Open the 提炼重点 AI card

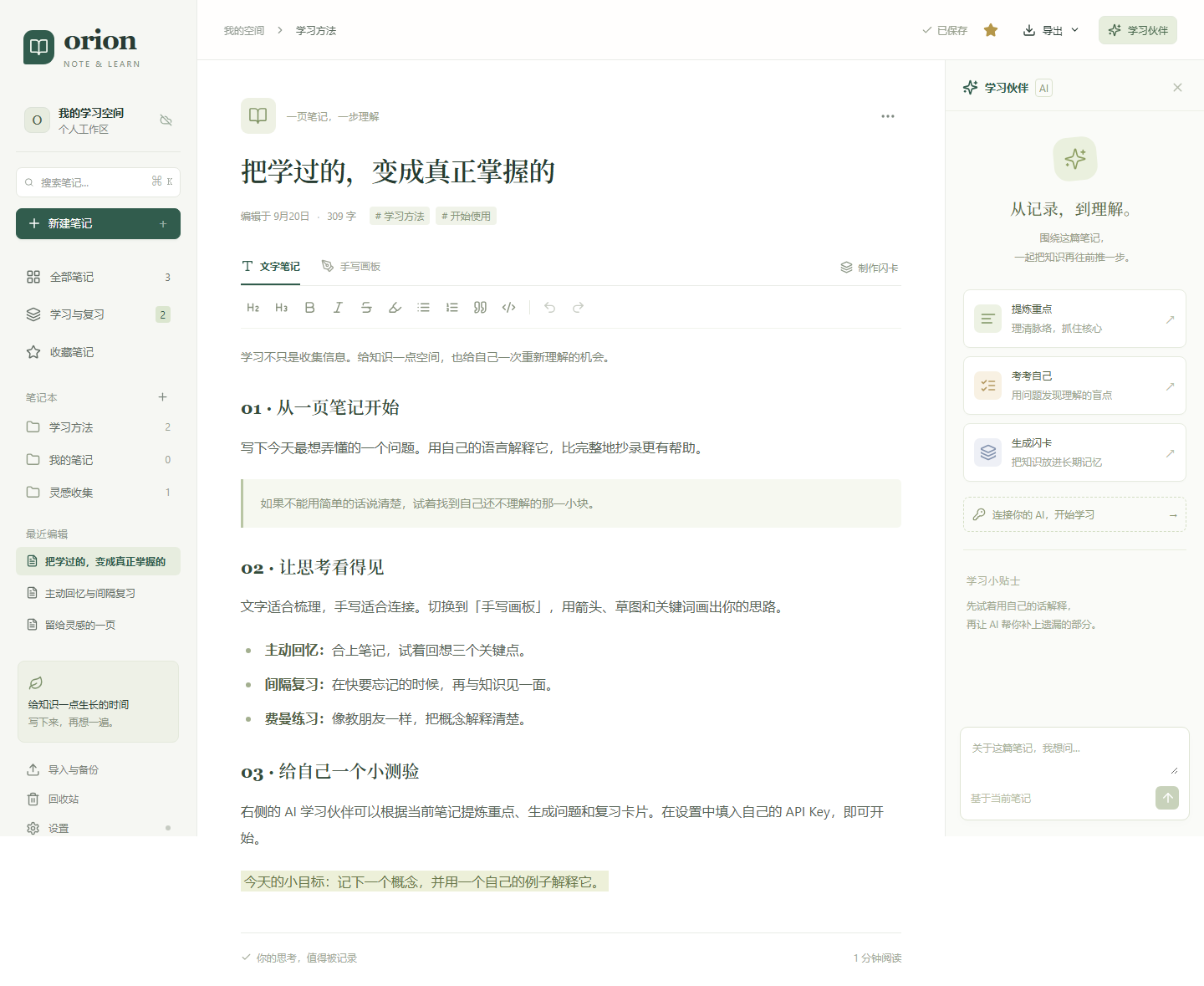(1074, 319)
